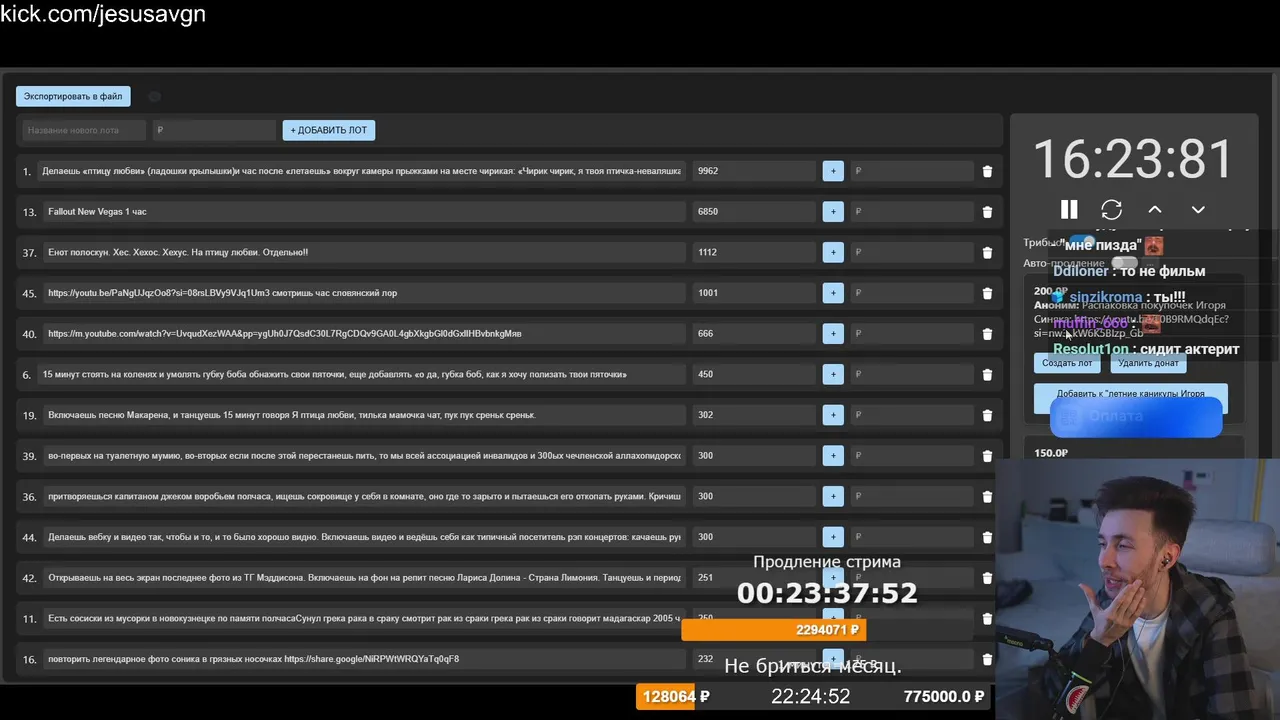Pause the auction timer
This screenshot has height=720, width=1280.
point(1069,209)
